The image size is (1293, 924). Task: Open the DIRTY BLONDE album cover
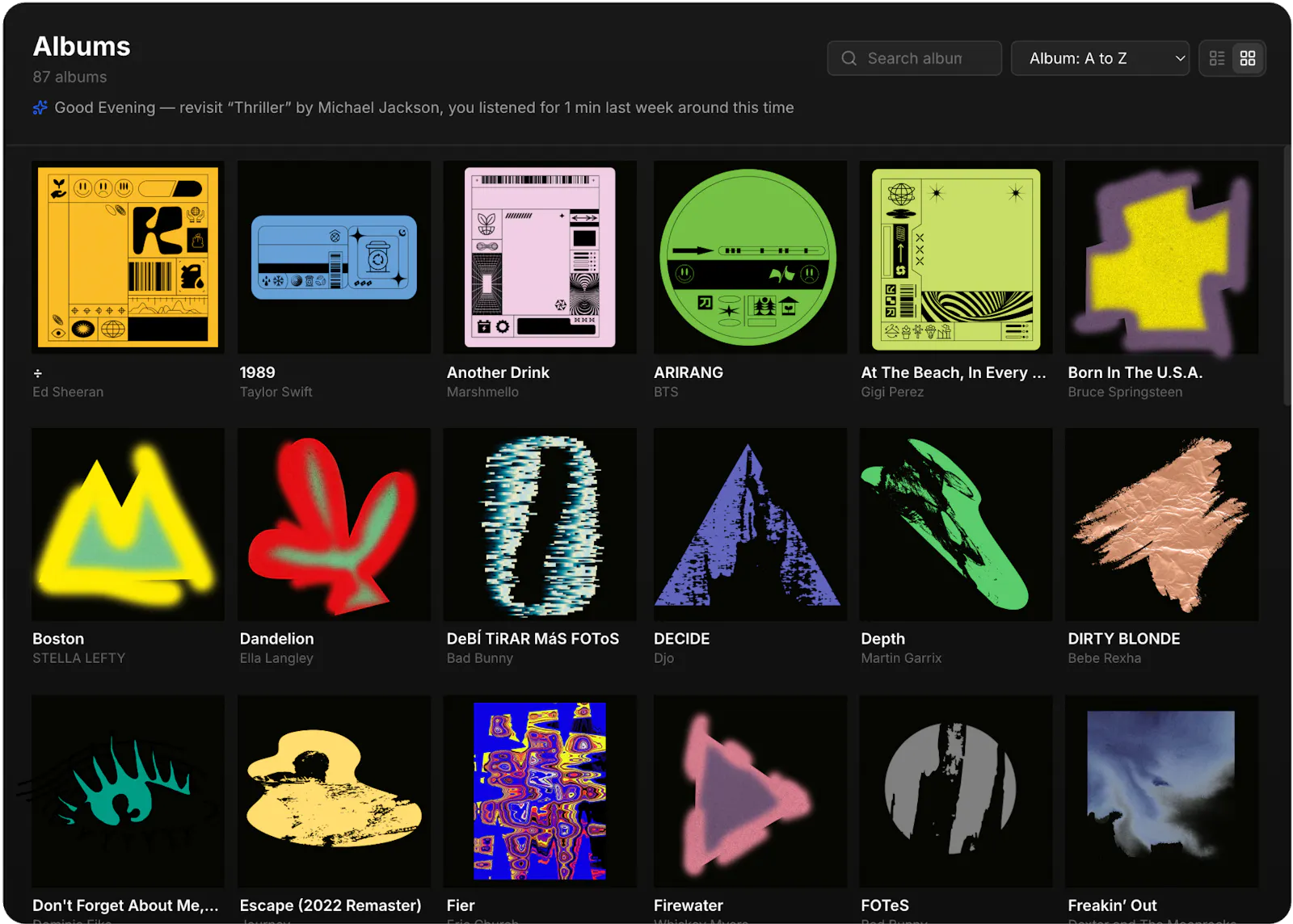(1162, 524)
